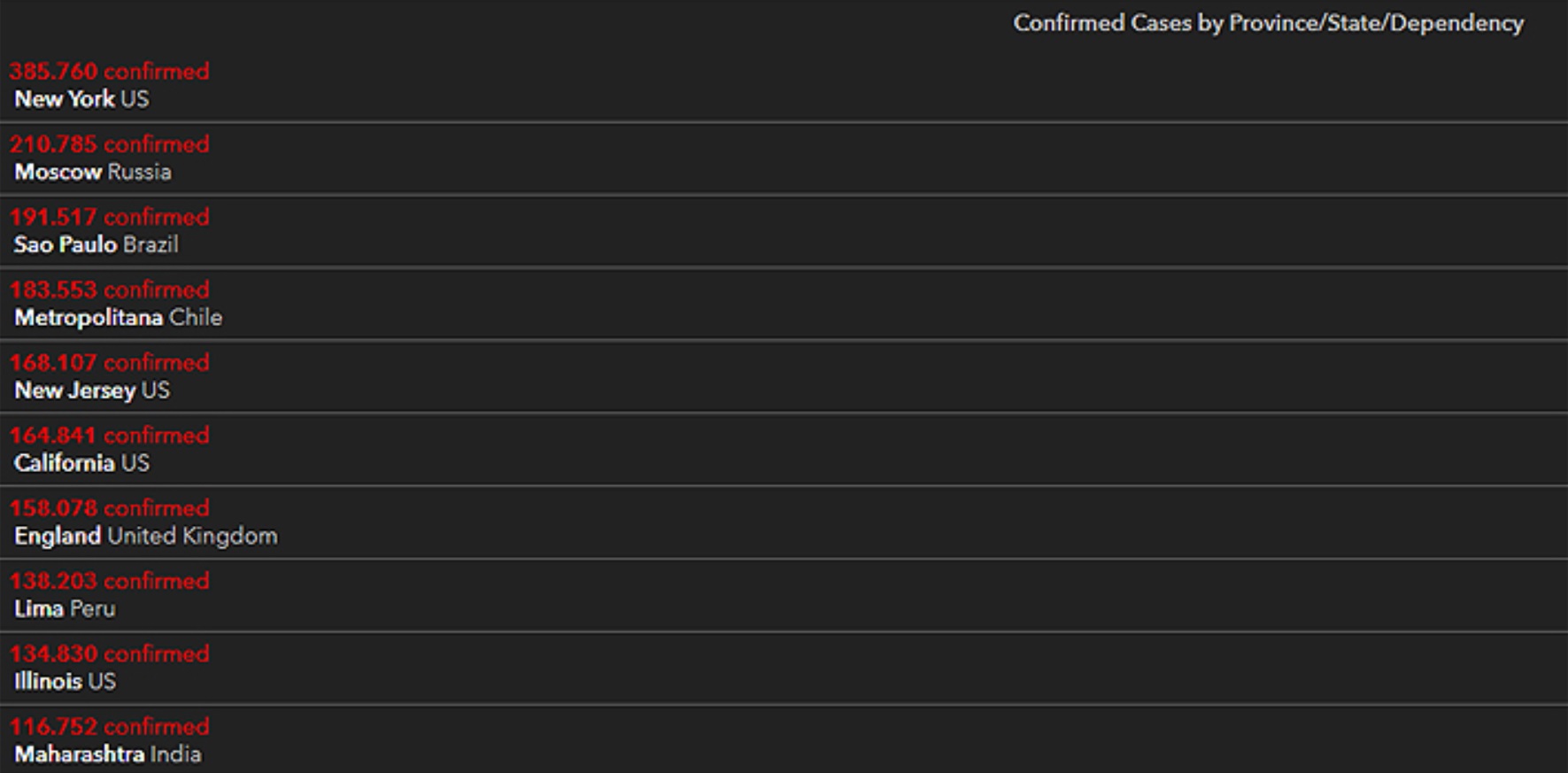This screenshot has width=1568, height=773.
Task: Click the 385.760 confirmed count
Action: click(109, 71)
